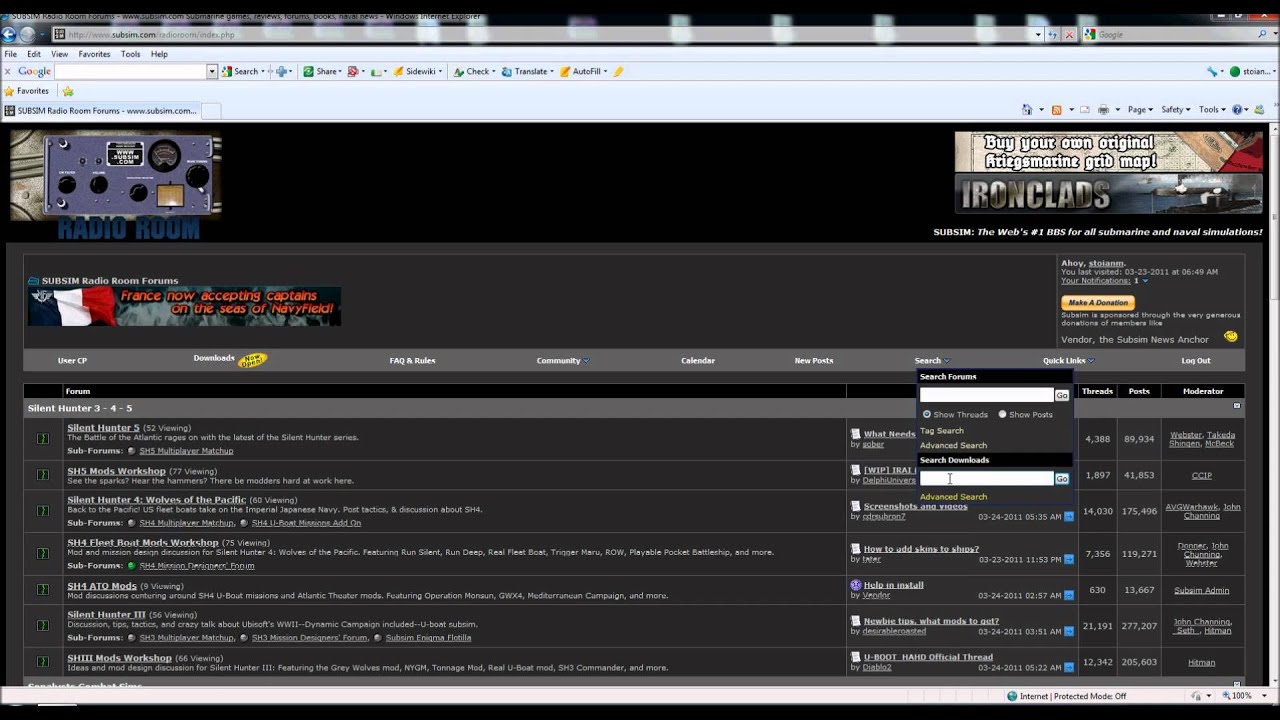The height and width of the screenshot is (720, 1280).
Task: Collapse the Silent Hunter 3-4-5 category
Action: 1237,406
